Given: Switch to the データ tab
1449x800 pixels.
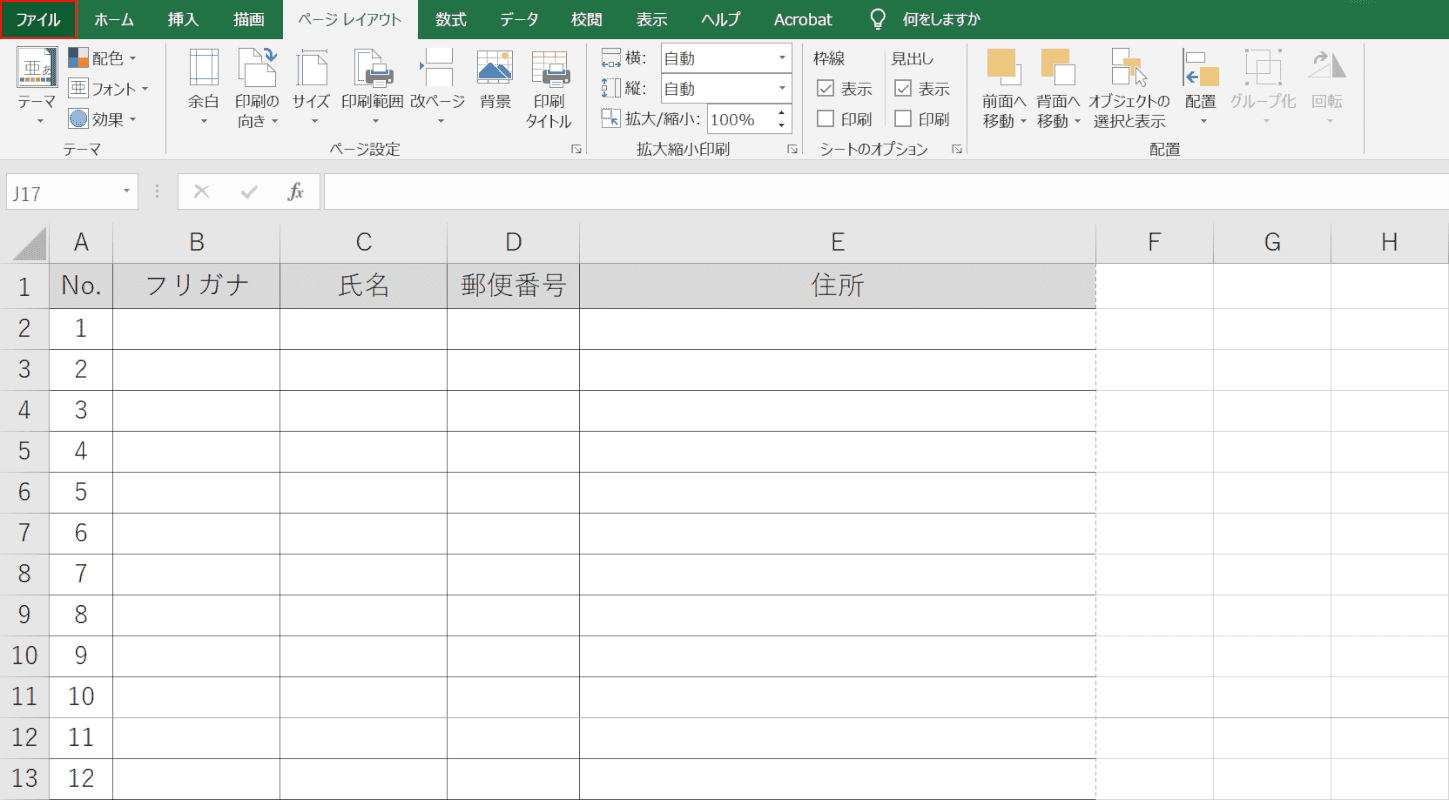Looking at the screenshot, I should (519, 20).
